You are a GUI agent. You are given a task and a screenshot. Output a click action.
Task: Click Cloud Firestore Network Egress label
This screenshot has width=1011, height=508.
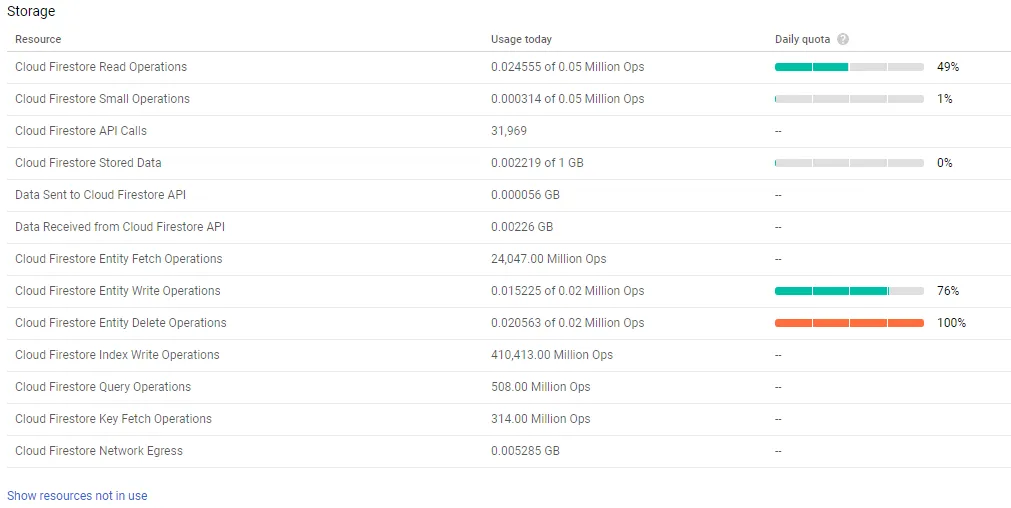(x=99, y=451)
